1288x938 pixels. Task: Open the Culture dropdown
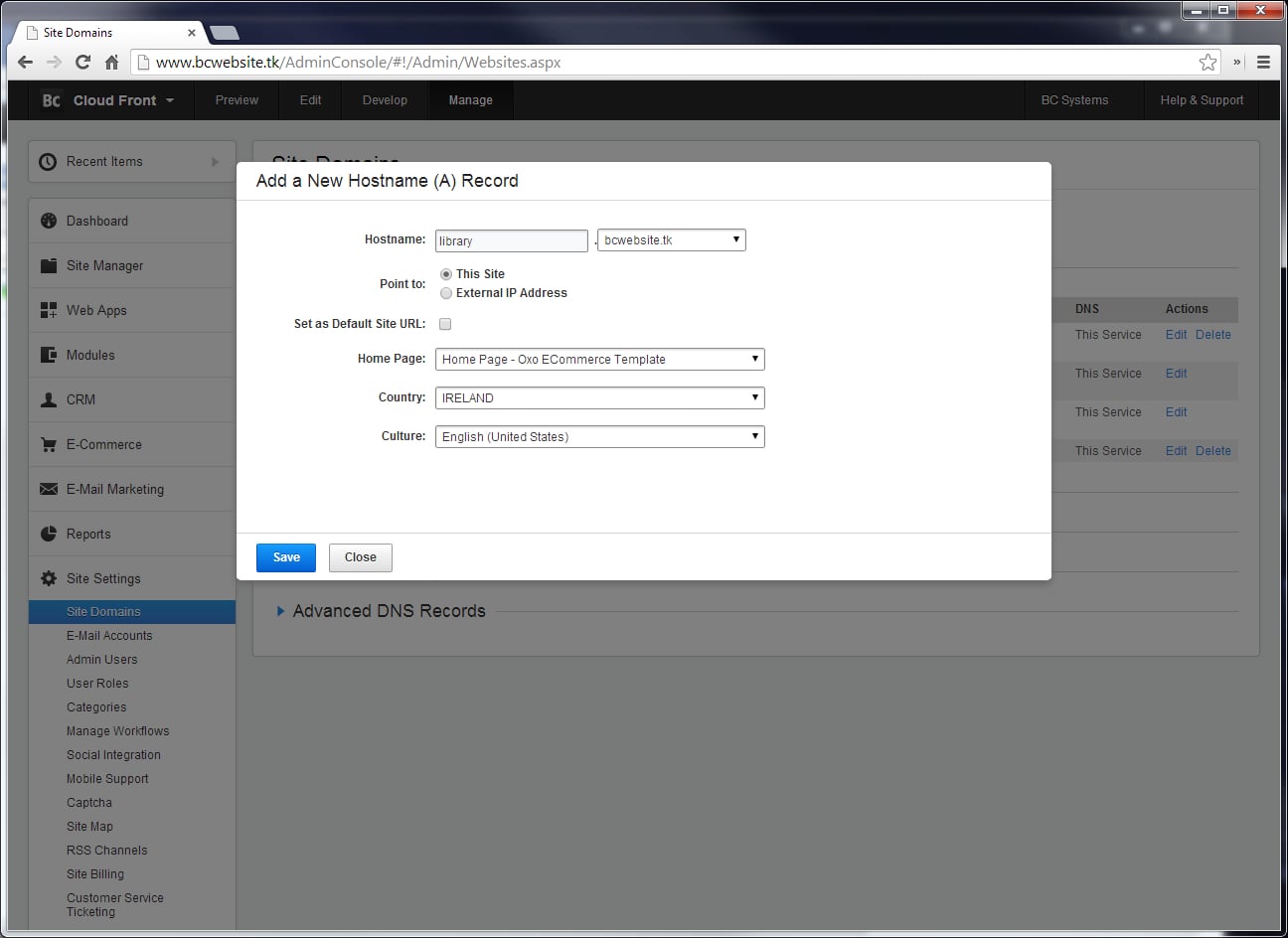pyautogui.click(x=600, y=437)
